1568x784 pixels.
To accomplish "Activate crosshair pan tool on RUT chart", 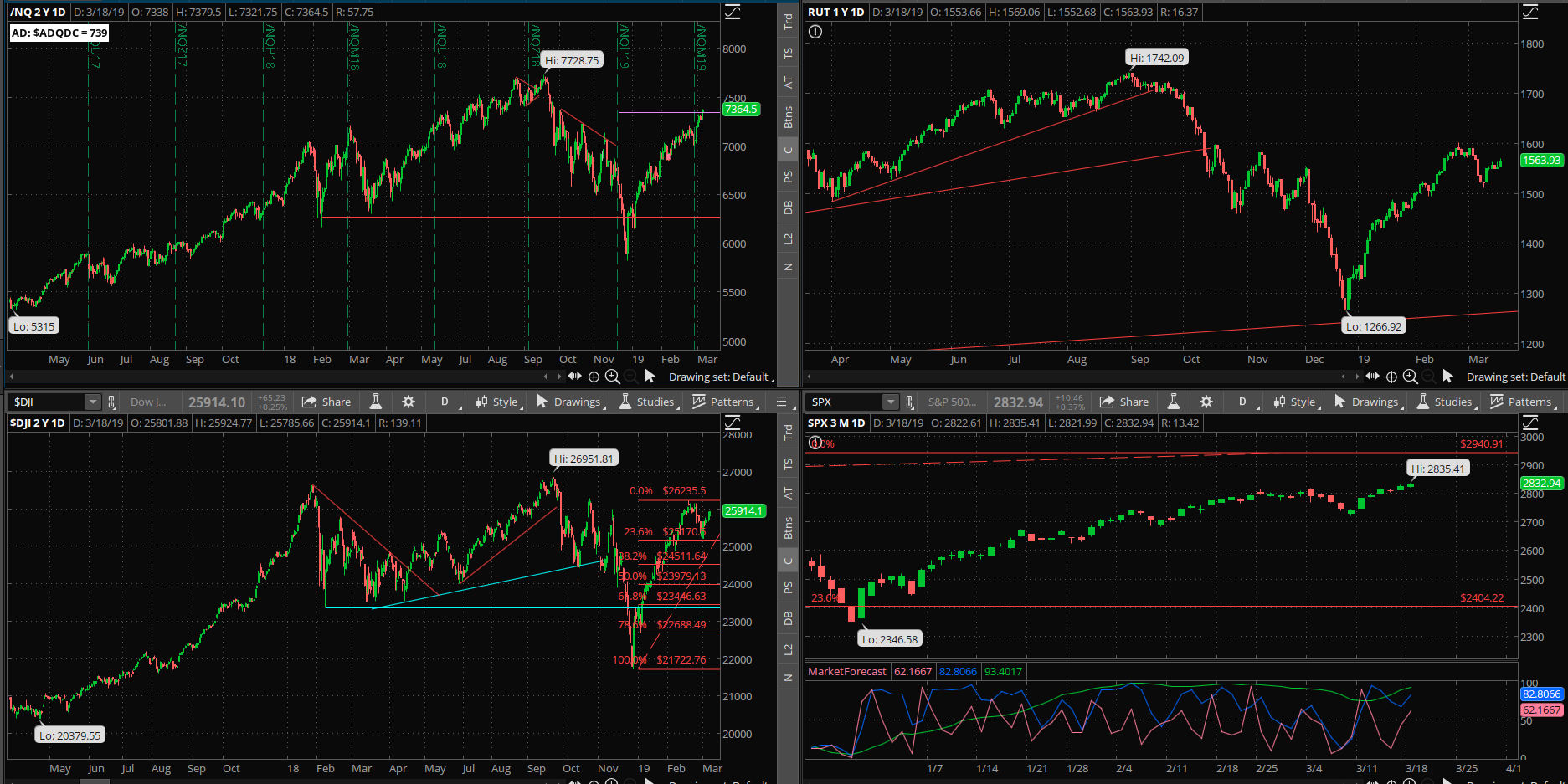I will 1391,377.
